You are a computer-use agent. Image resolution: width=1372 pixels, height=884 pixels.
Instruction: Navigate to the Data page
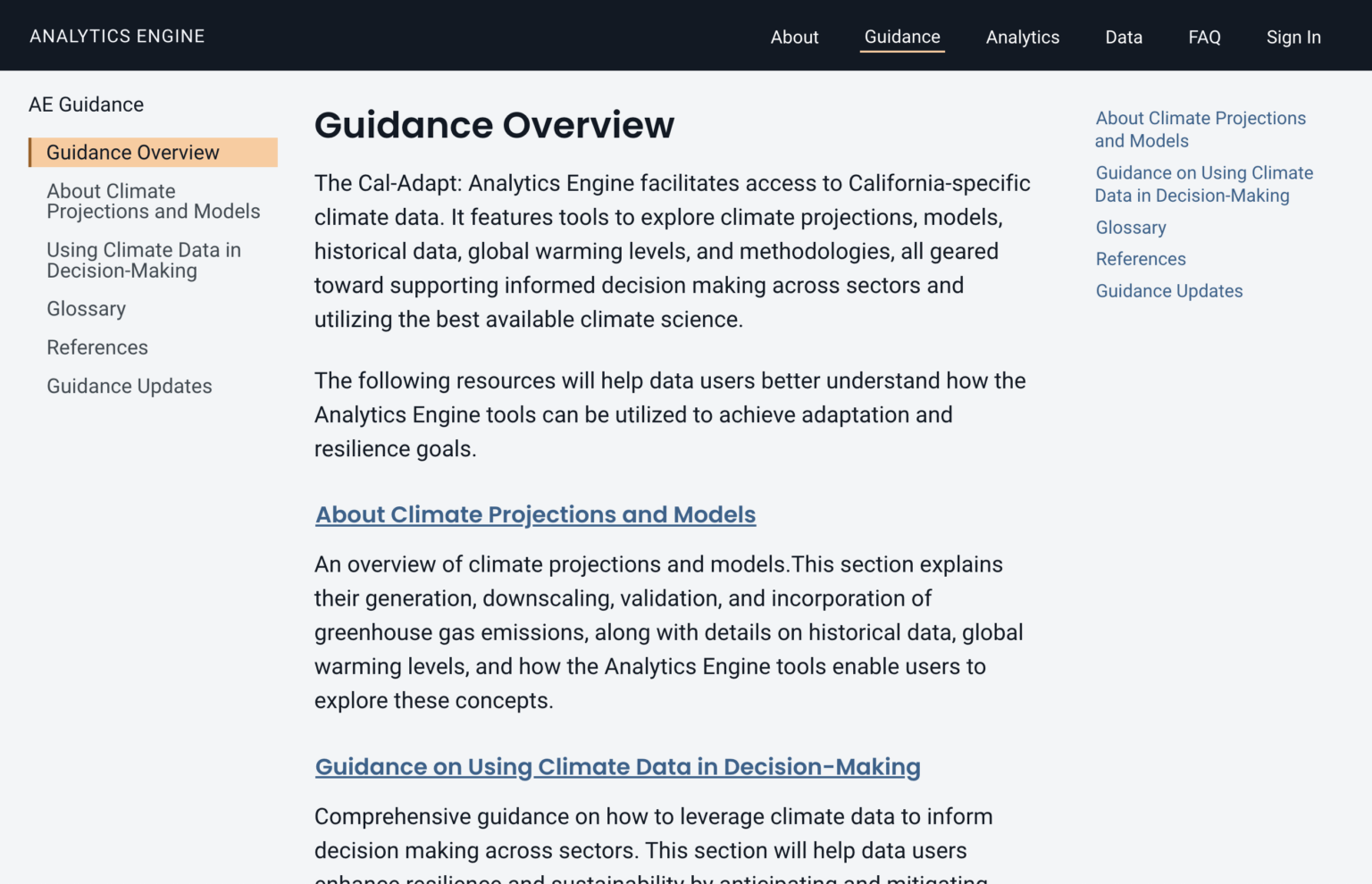pos(1123,38)
